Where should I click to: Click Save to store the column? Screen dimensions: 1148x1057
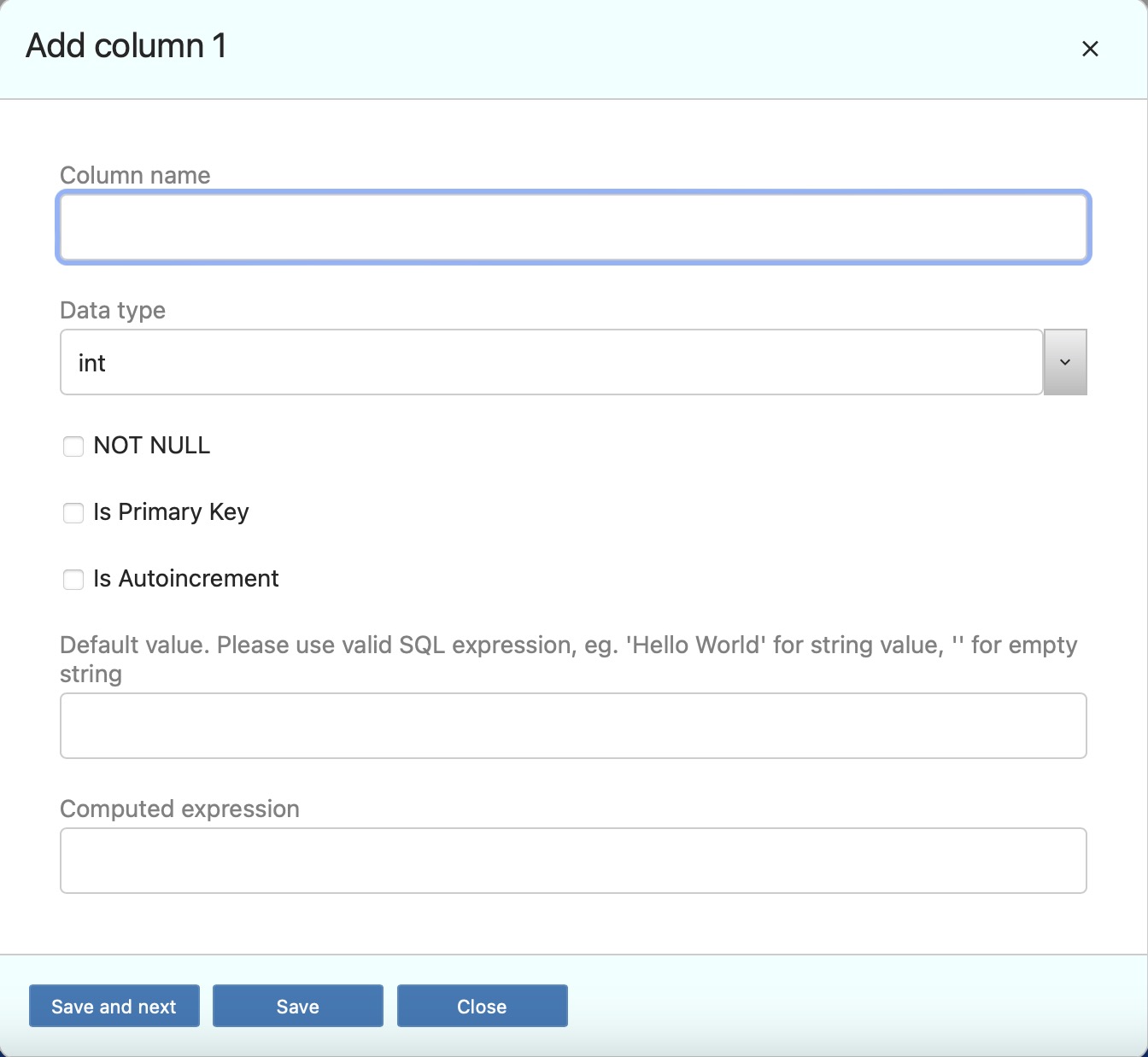coord(297,1006)
